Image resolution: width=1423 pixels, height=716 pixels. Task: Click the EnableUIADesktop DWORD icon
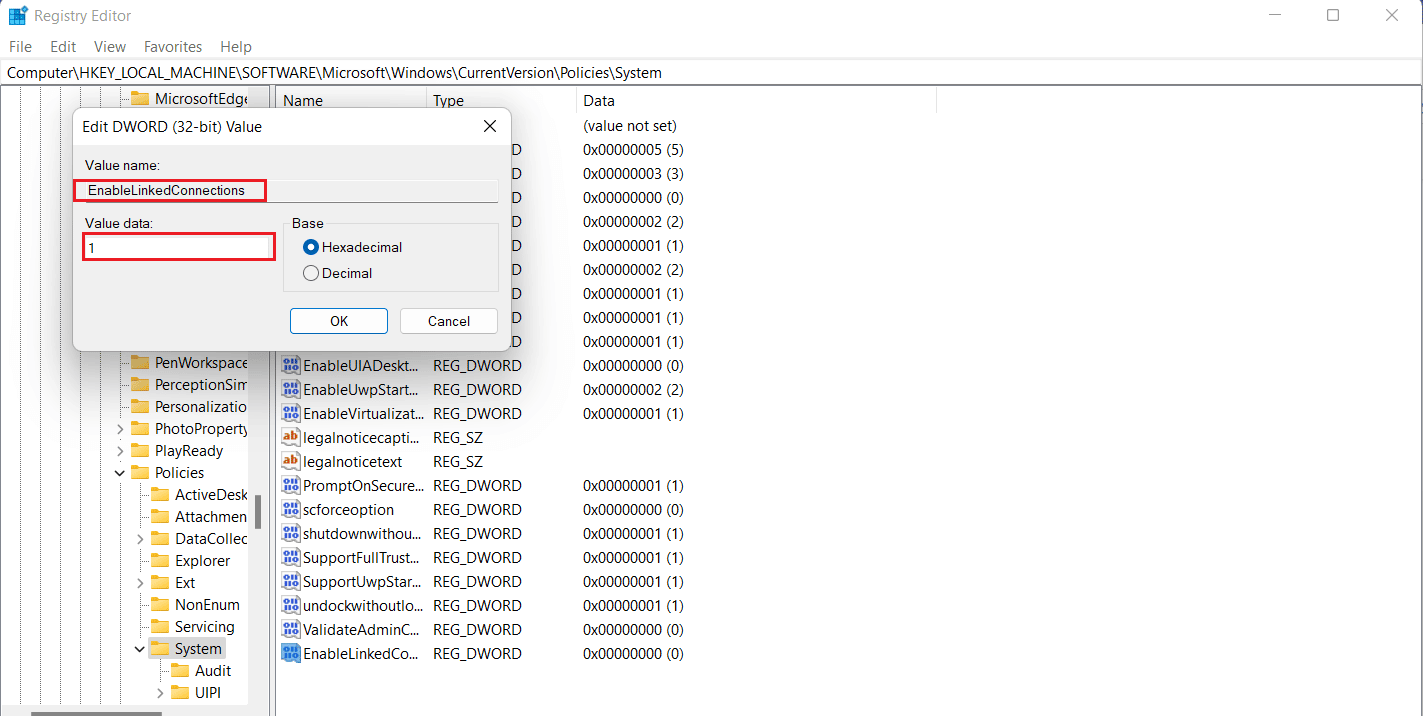click(x=290, y=365)
